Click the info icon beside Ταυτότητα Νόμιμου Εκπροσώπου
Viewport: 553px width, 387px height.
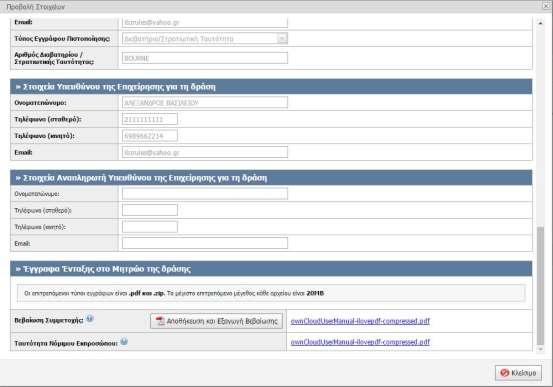tap(124, 341)
